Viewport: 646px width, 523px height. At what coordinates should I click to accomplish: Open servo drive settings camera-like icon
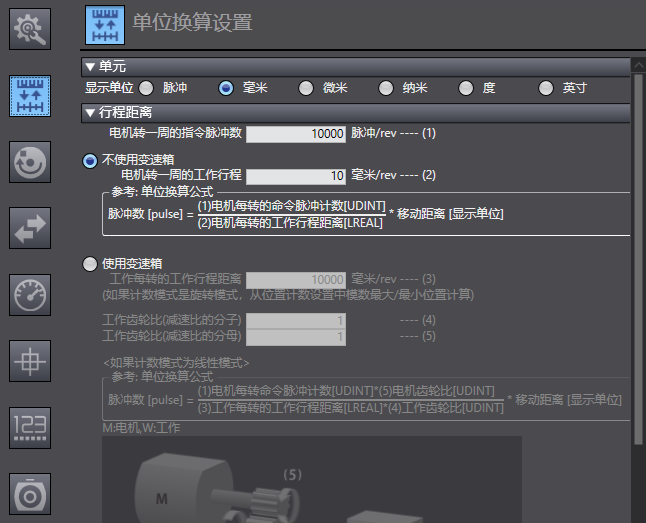point(30,494)
